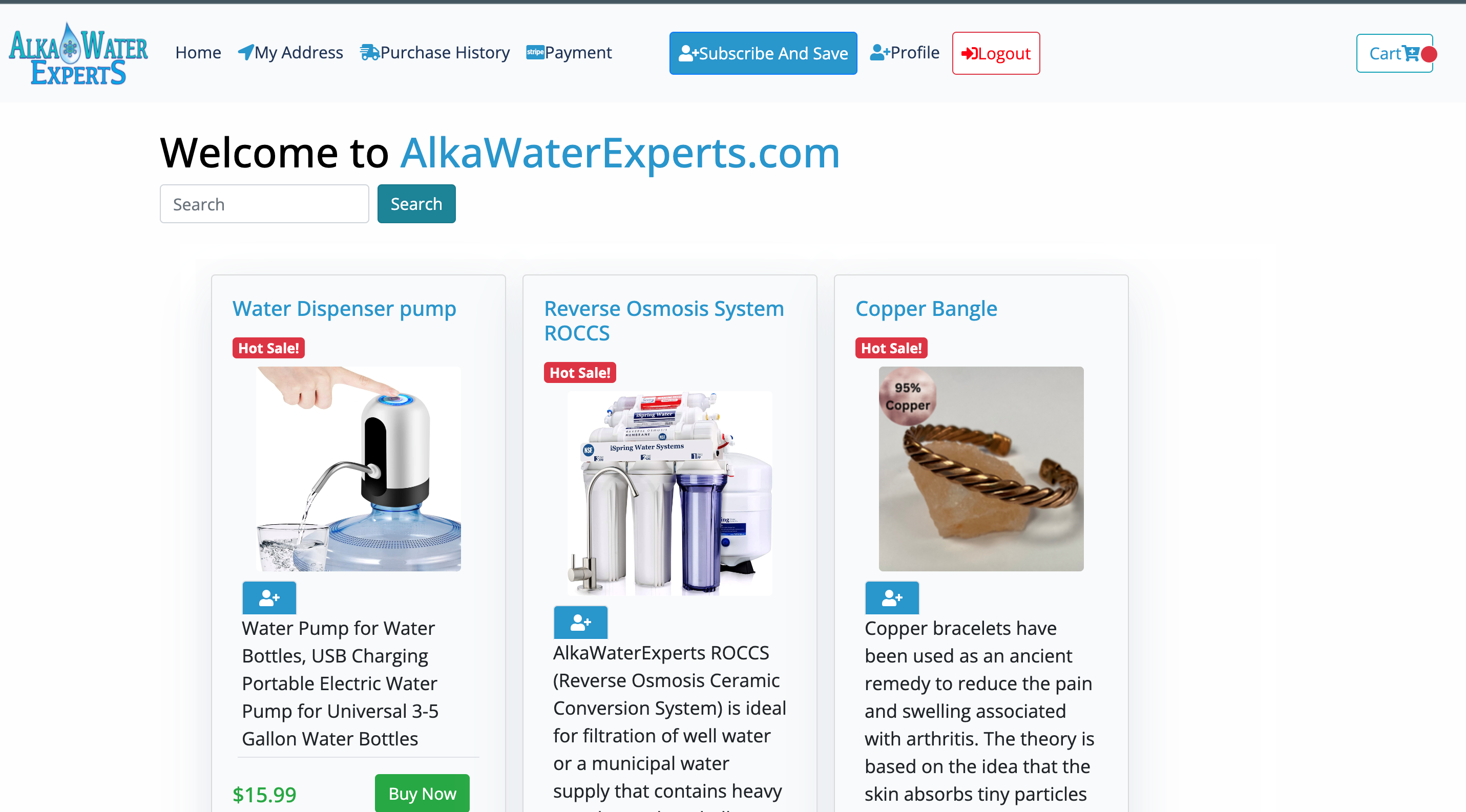Click Hot Sale badge on Water Dispenser pump
Screen dimensions: 1466x812
pyautogui.click(x=268, y=348)
